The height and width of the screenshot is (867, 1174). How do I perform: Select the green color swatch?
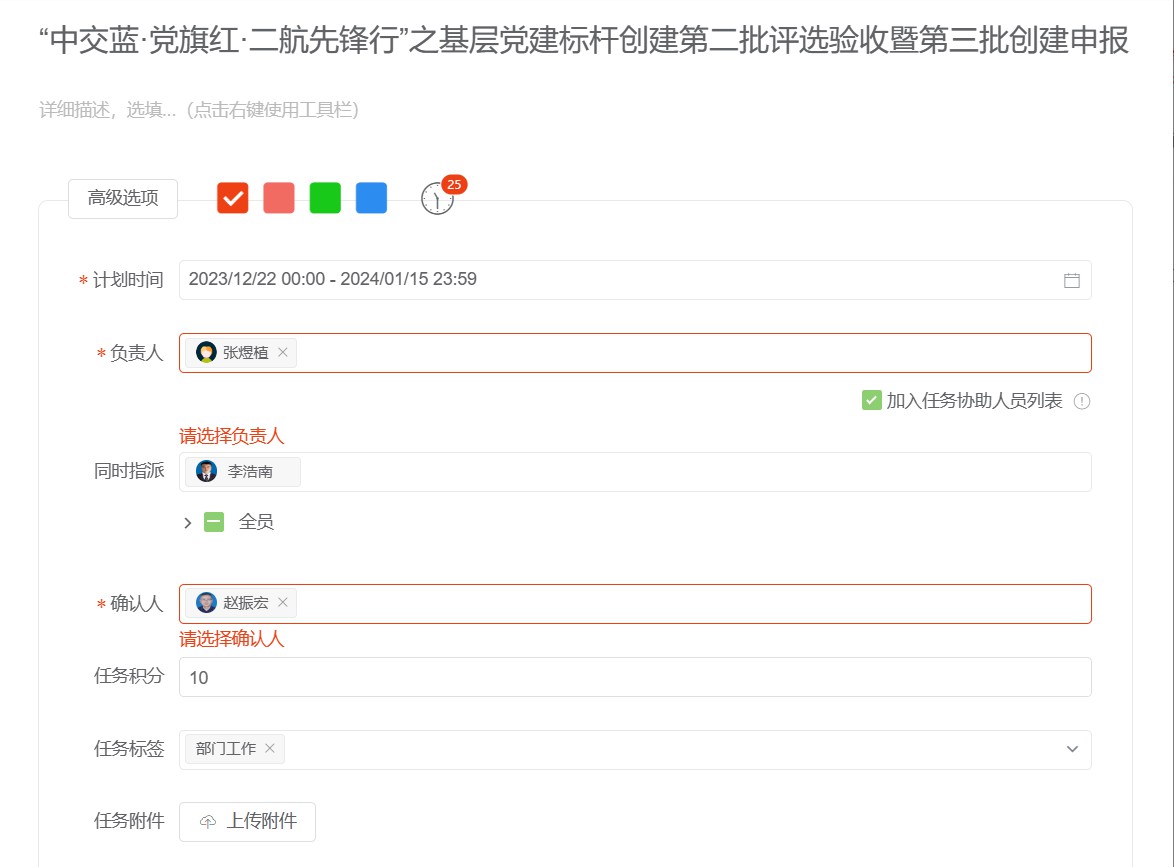325,198
